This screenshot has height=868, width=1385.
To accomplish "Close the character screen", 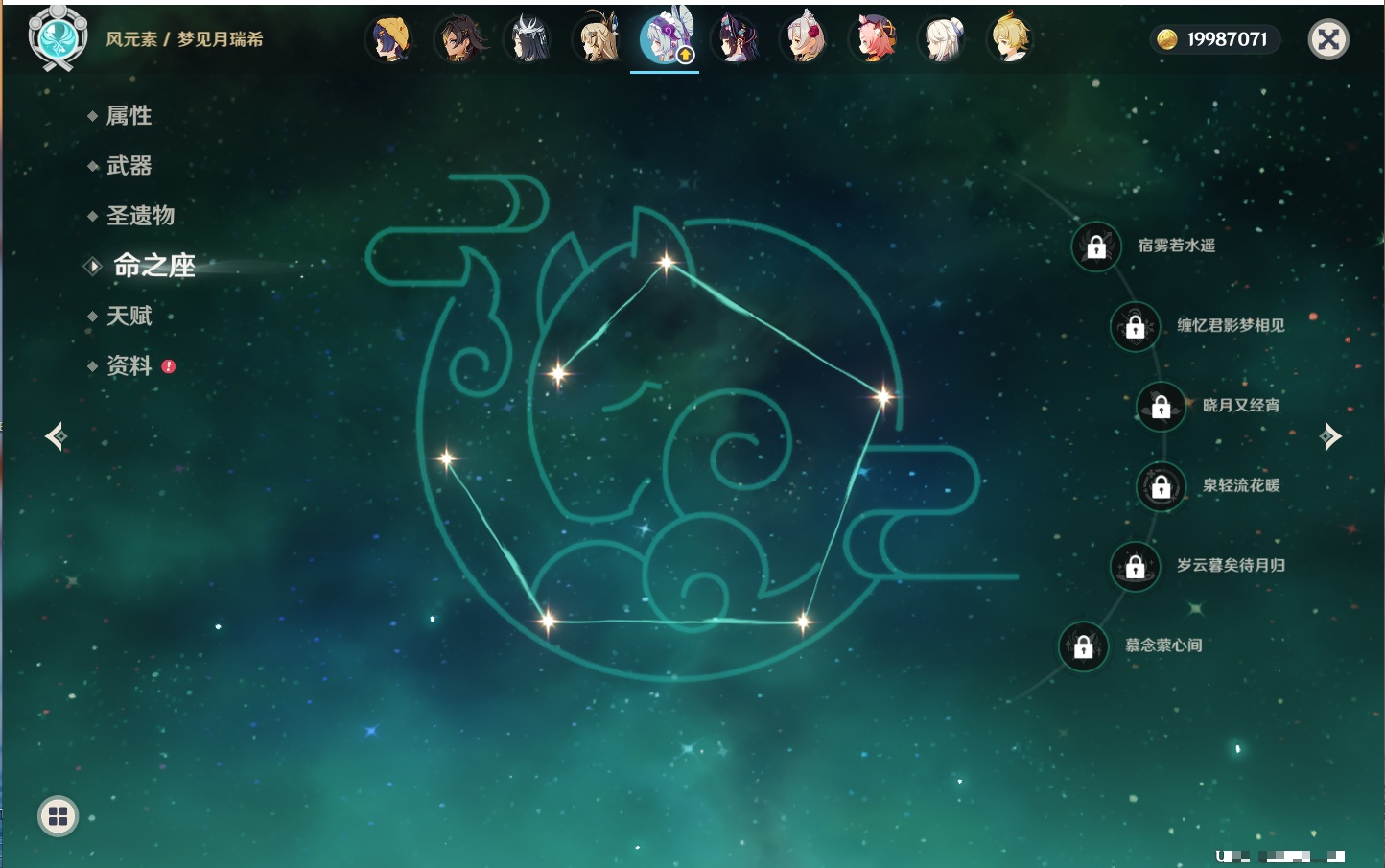I will (x=1328, y=39).
